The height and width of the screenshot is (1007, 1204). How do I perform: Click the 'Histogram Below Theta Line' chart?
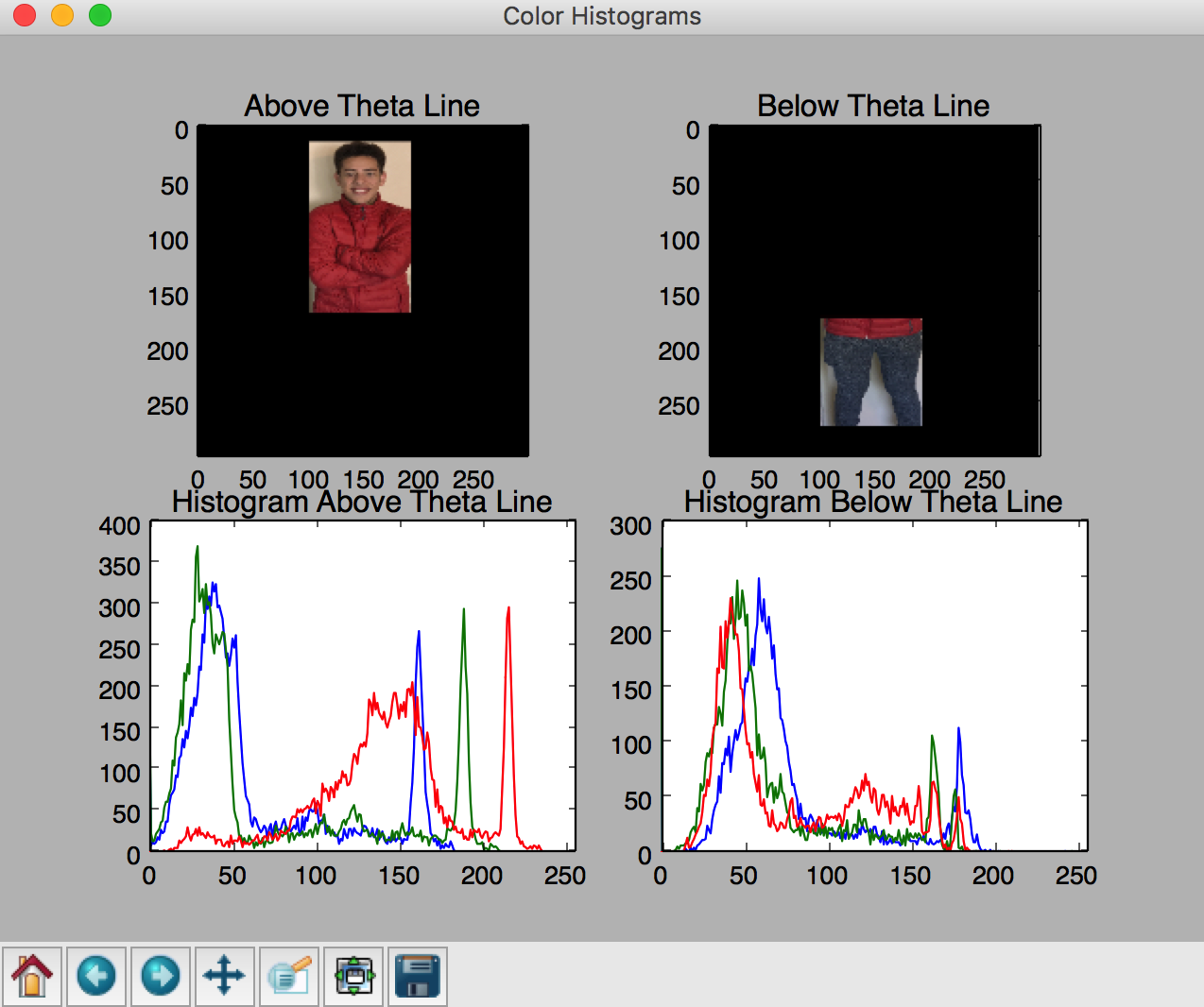pyautogui.click(x=874, y=686)
